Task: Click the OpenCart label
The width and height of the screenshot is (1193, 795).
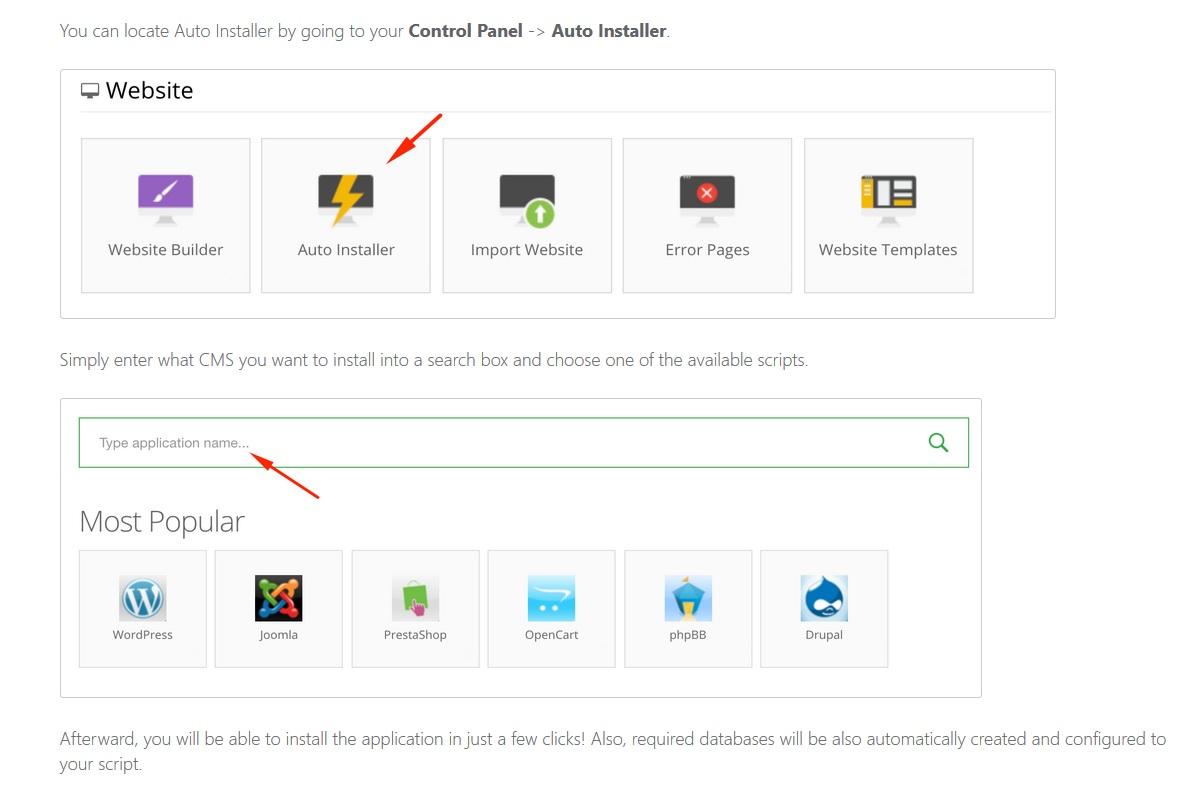Action: [x=551, y=634]
